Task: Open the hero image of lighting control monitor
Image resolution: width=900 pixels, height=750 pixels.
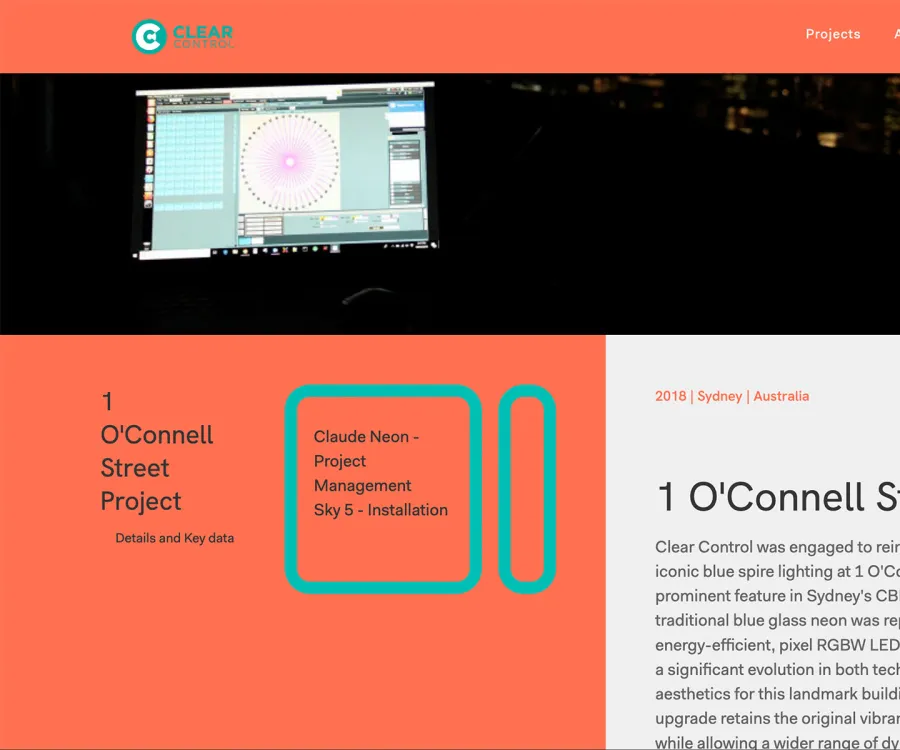Action: 450,204
